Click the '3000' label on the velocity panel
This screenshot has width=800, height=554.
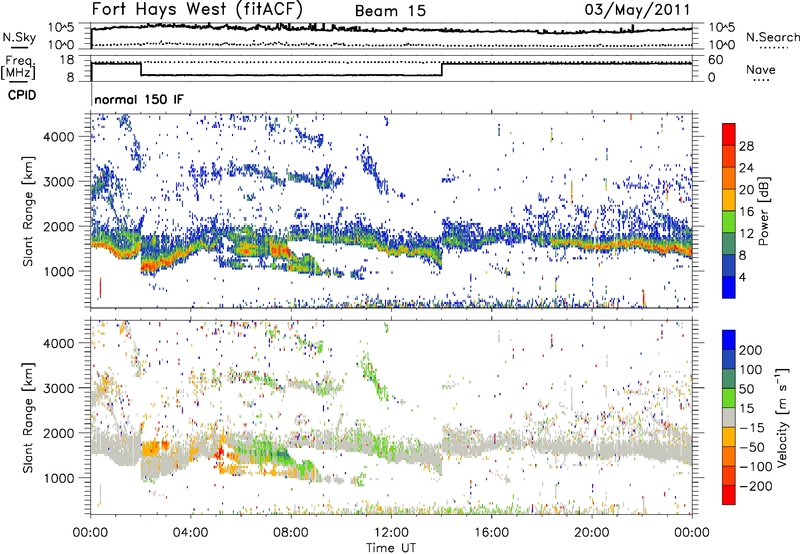[x=58, y=388]
